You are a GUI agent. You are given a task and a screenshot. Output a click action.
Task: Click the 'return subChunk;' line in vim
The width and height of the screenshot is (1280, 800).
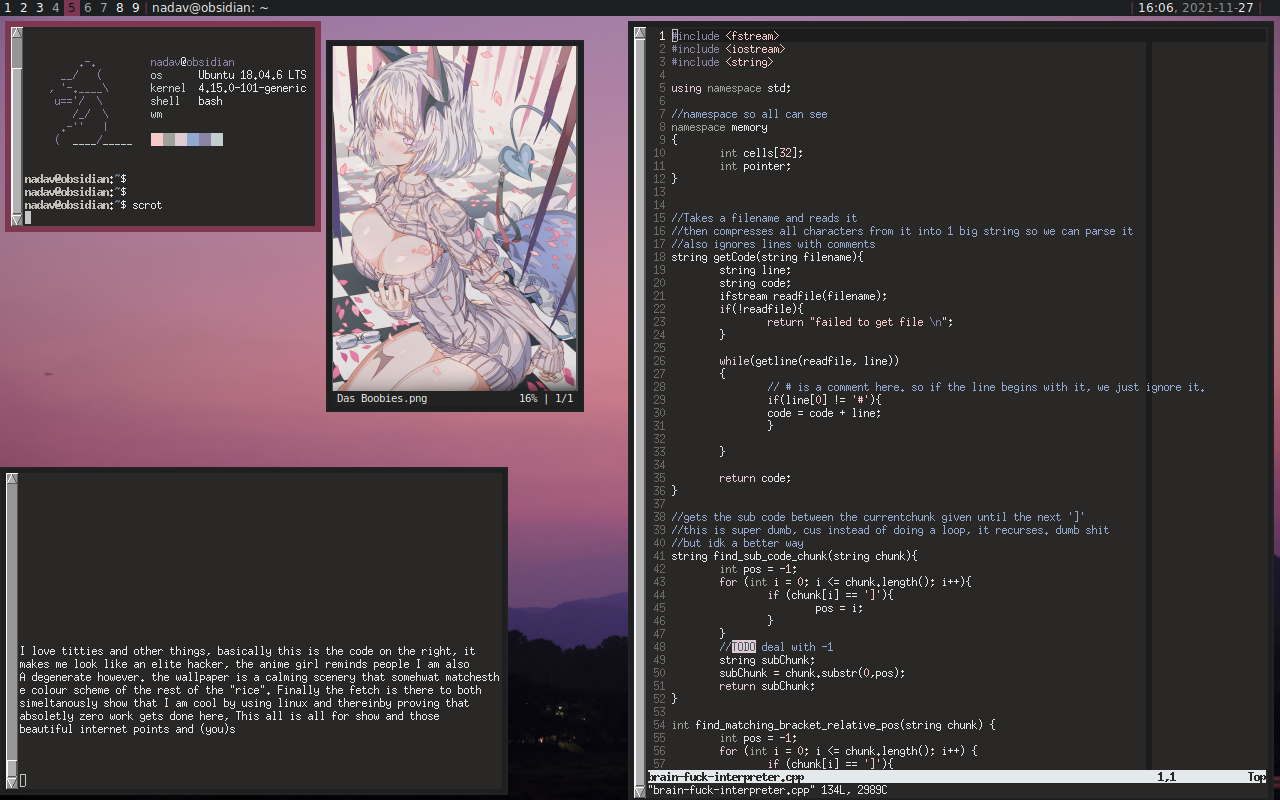tap(767, 686)
